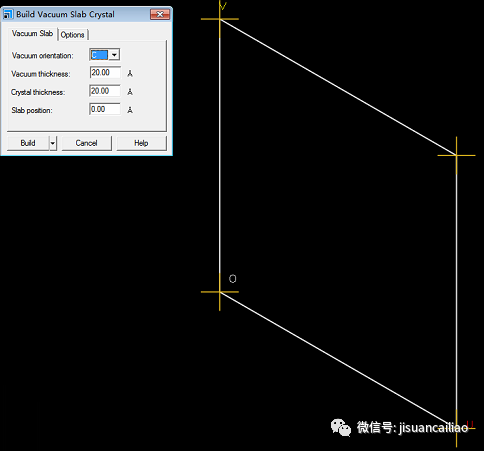Click the upper right lattice corner cross
484x451 pixels.
pyautogui.click(x=456, y=155)
